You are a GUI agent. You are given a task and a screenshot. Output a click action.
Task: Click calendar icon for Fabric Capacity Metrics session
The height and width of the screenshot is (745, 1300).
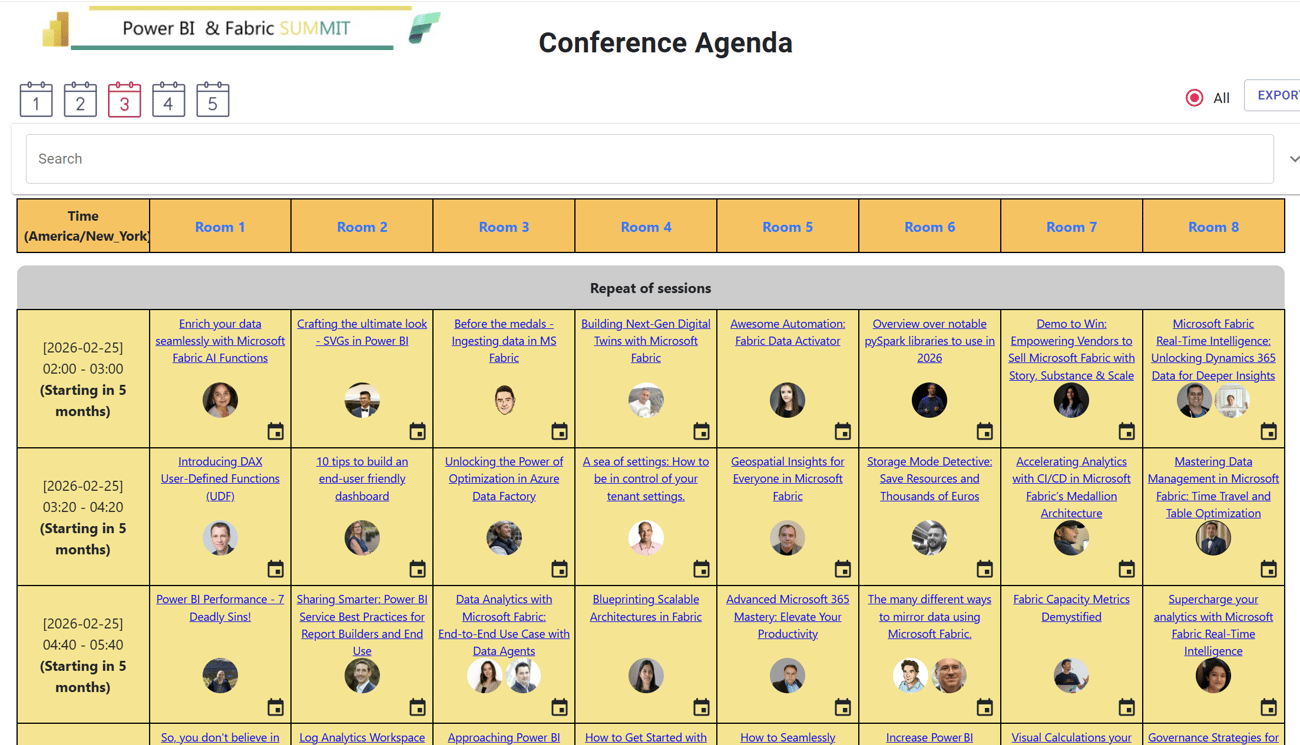click(x=1126, y=708)
